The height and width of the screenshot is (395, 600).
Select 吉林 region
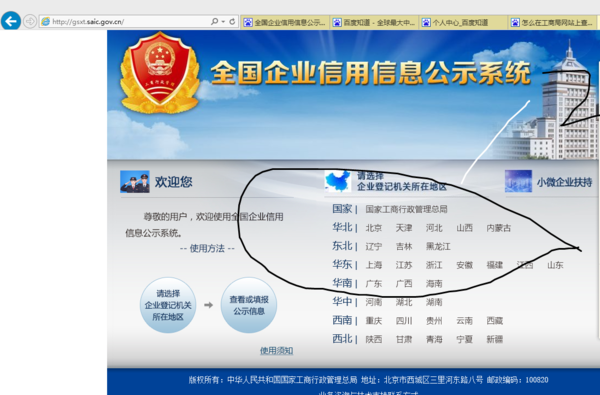404,246
